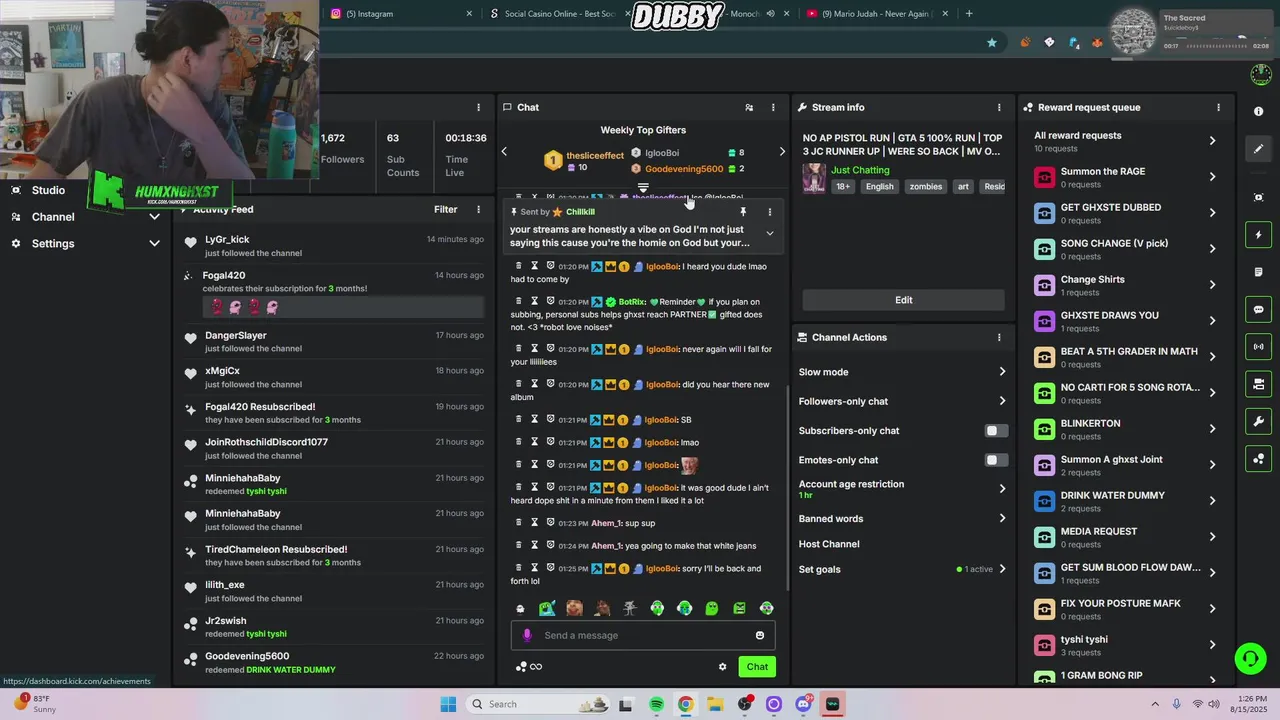Open Reward request queue three-dot menu
Image resolution: width=1280 pixels, height=720 pixels.
tap(1218, 107)
